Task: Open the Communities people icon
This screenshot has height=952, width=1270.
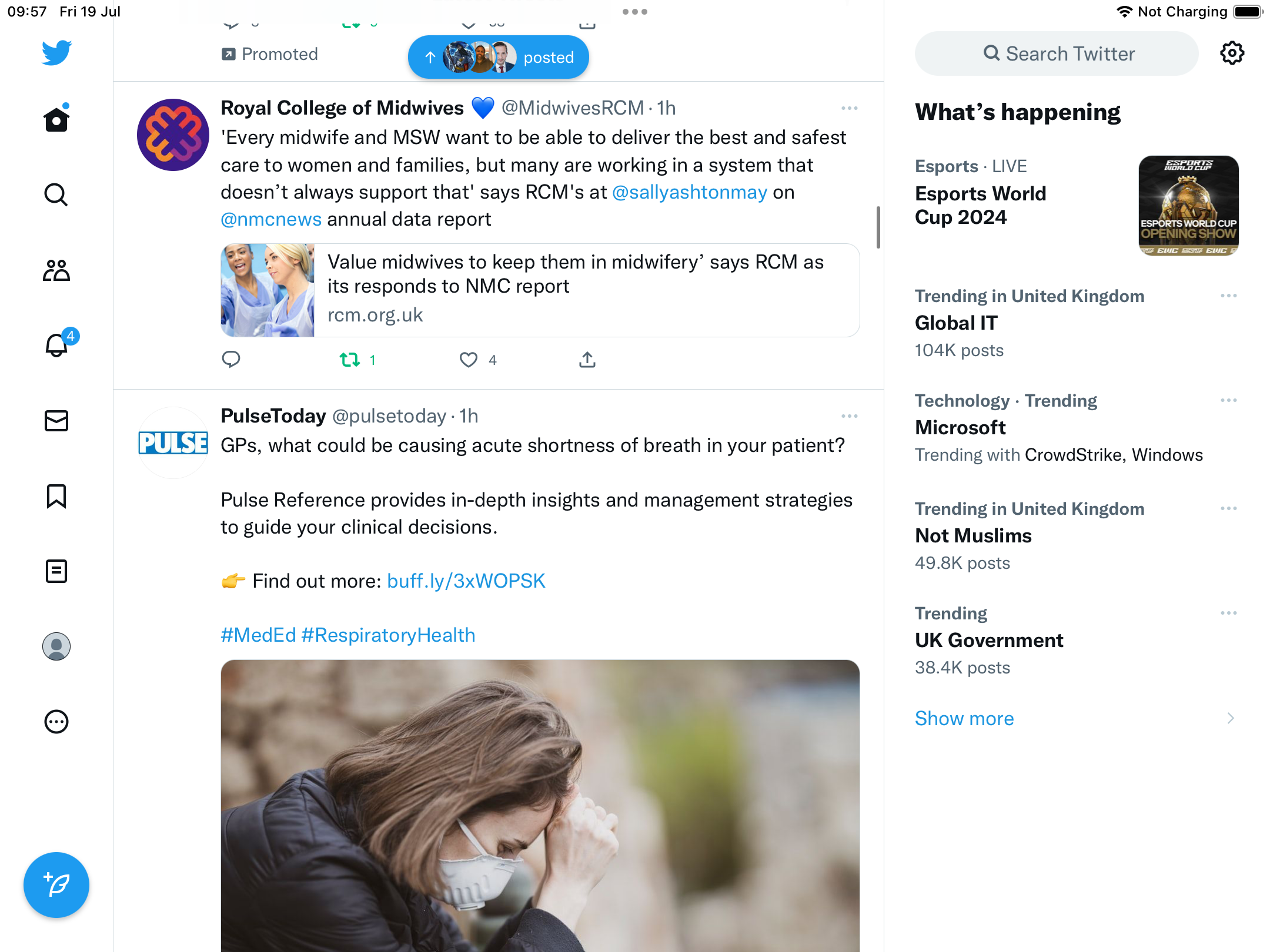Action: click(x=56, y=270)
